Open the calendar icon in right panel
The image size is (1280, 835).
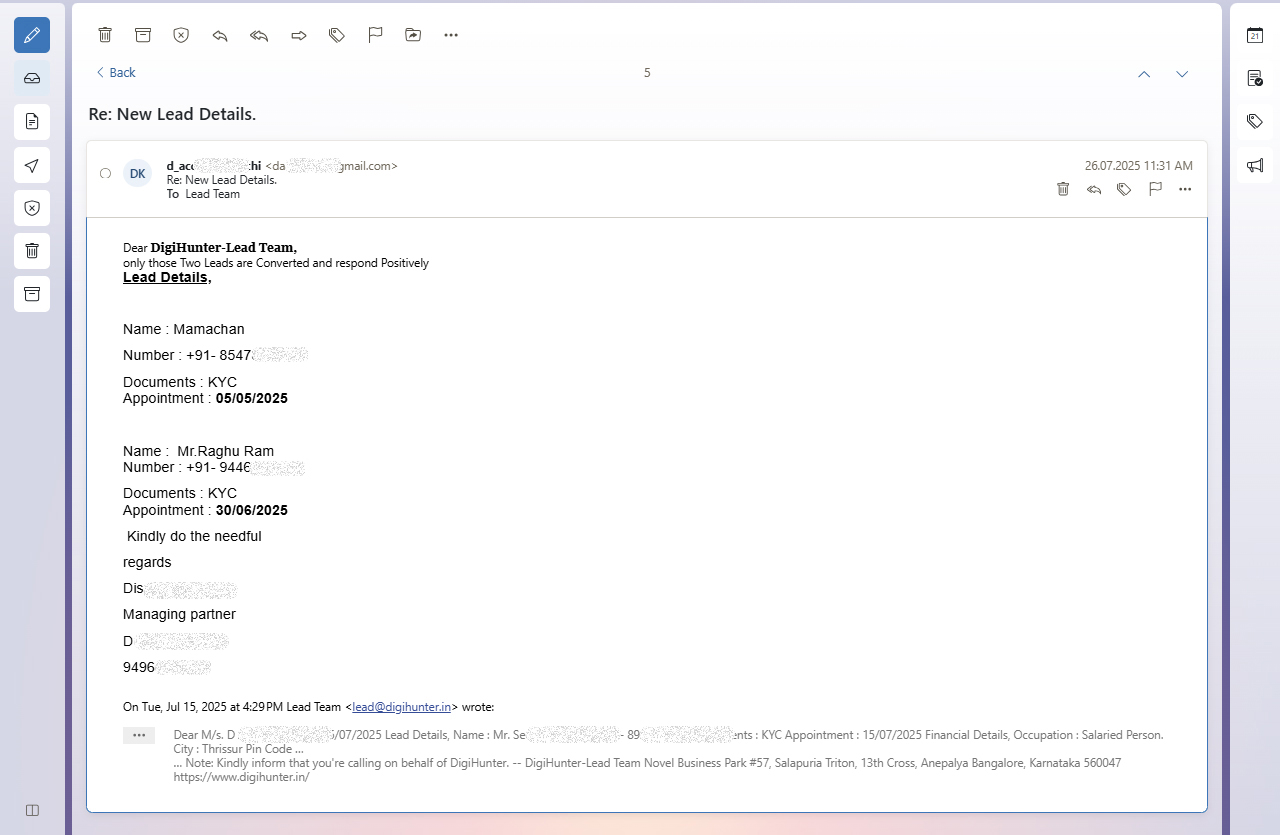pos(1255,35)
